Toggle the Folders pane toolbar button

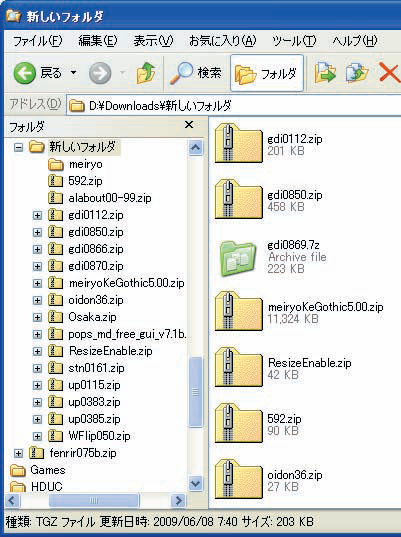[267, 73]
